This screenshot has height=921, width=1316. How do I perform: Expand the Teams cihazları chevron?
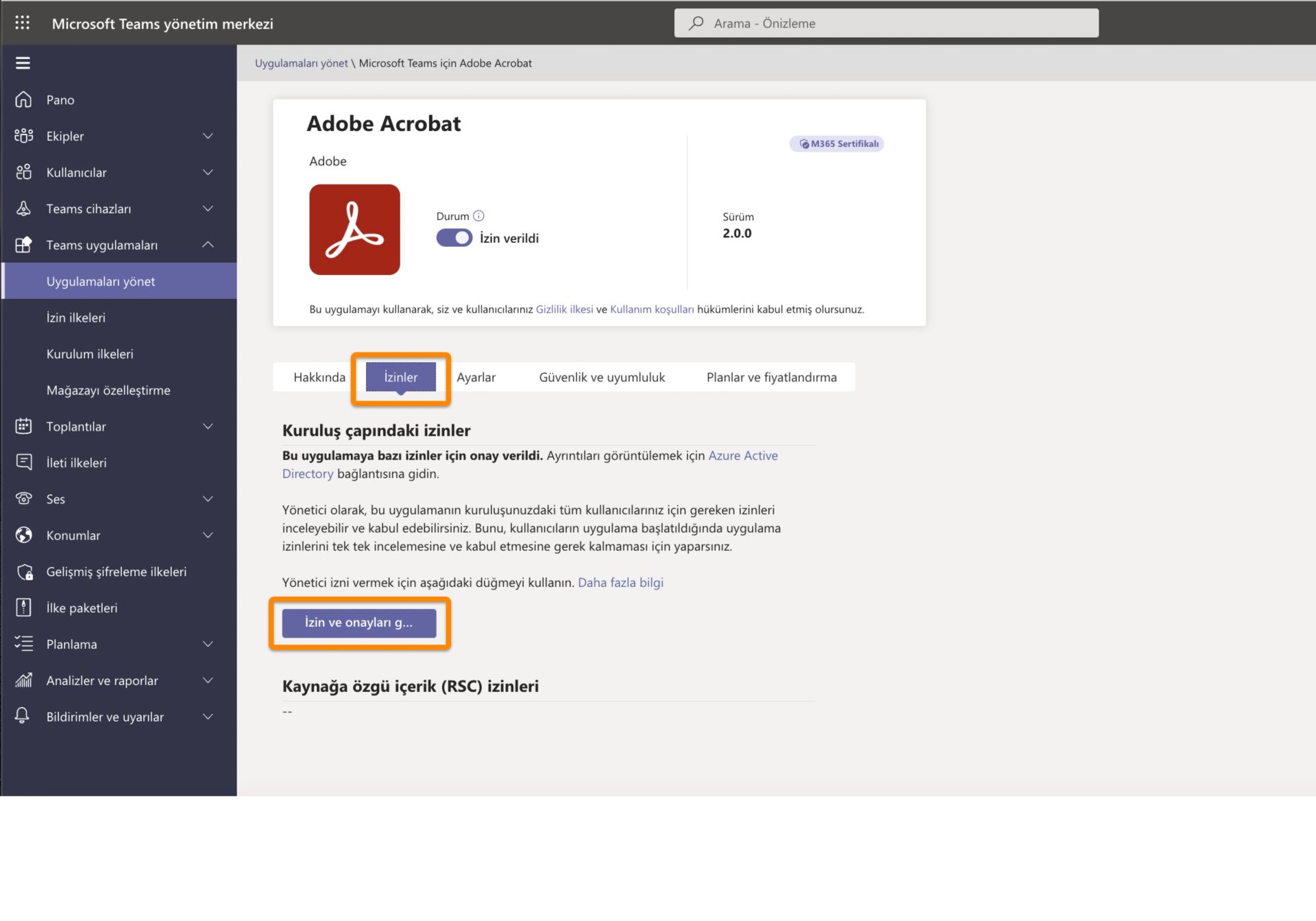click(x=208, y=208)
